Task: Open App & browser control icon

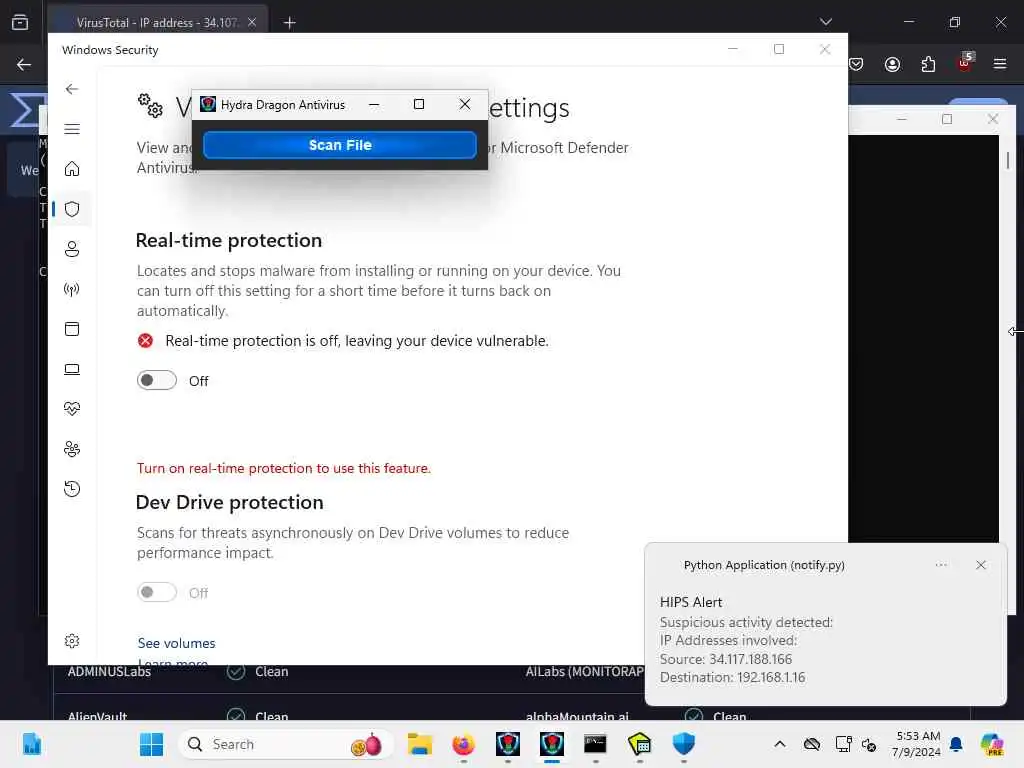Action: pos(72,329)
